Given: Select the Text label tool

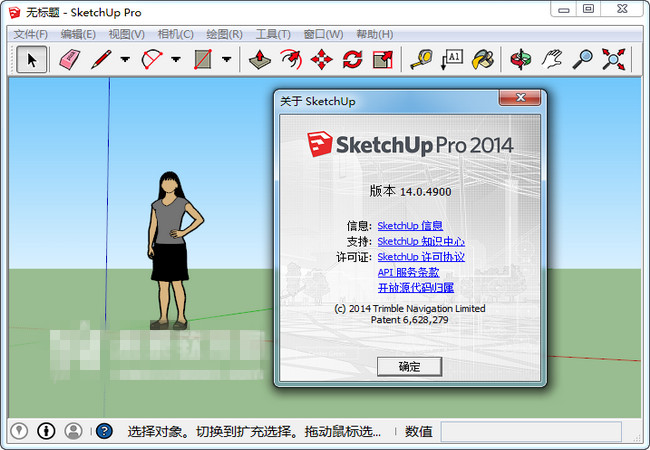Looking at the screenshot, I should pyautogui.click(x=451, y=60).
